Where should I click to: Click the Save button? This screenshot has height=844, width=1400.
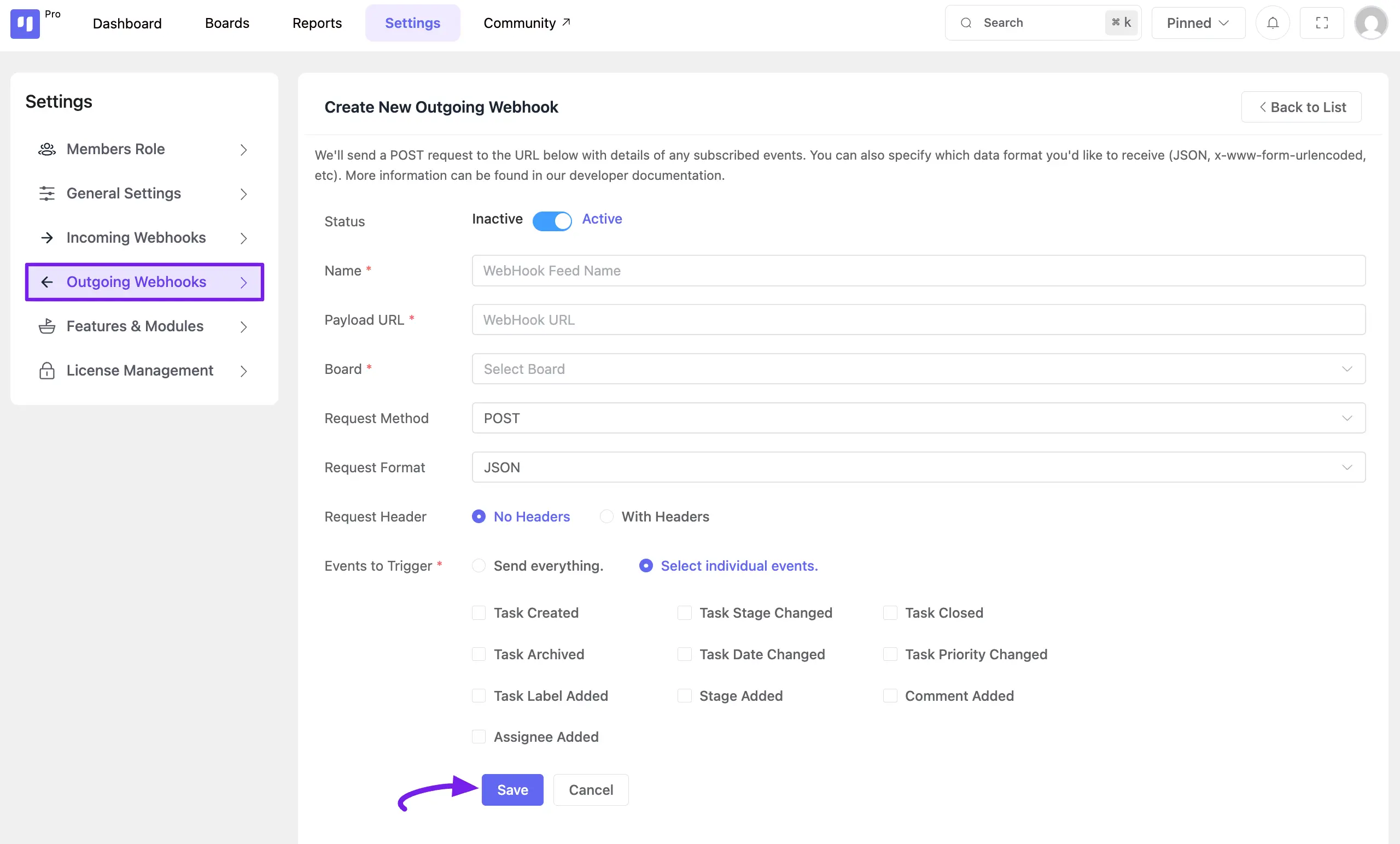(512, 789)
